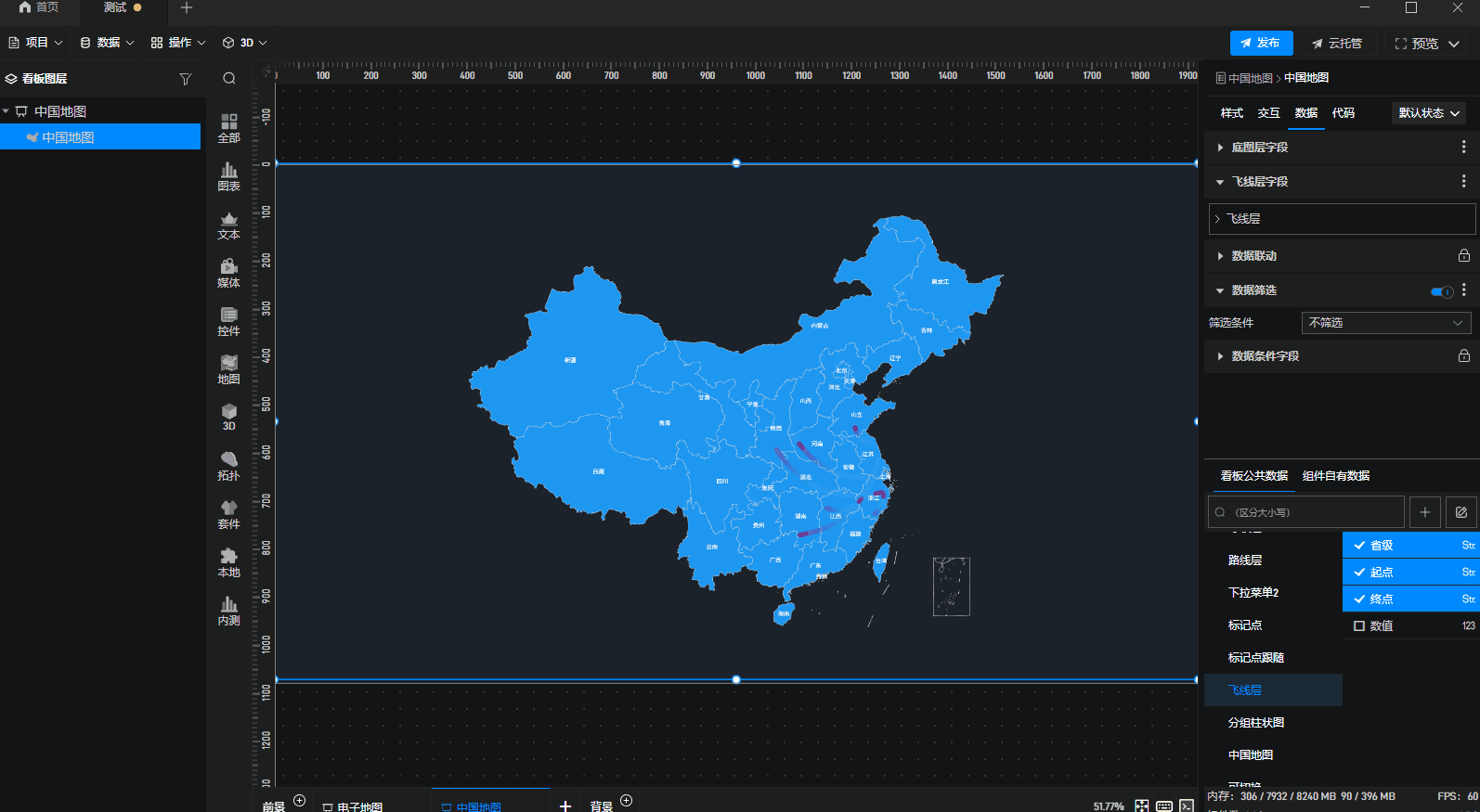
Task: Open the 媒体 media component category
Action: coord(228,273)
